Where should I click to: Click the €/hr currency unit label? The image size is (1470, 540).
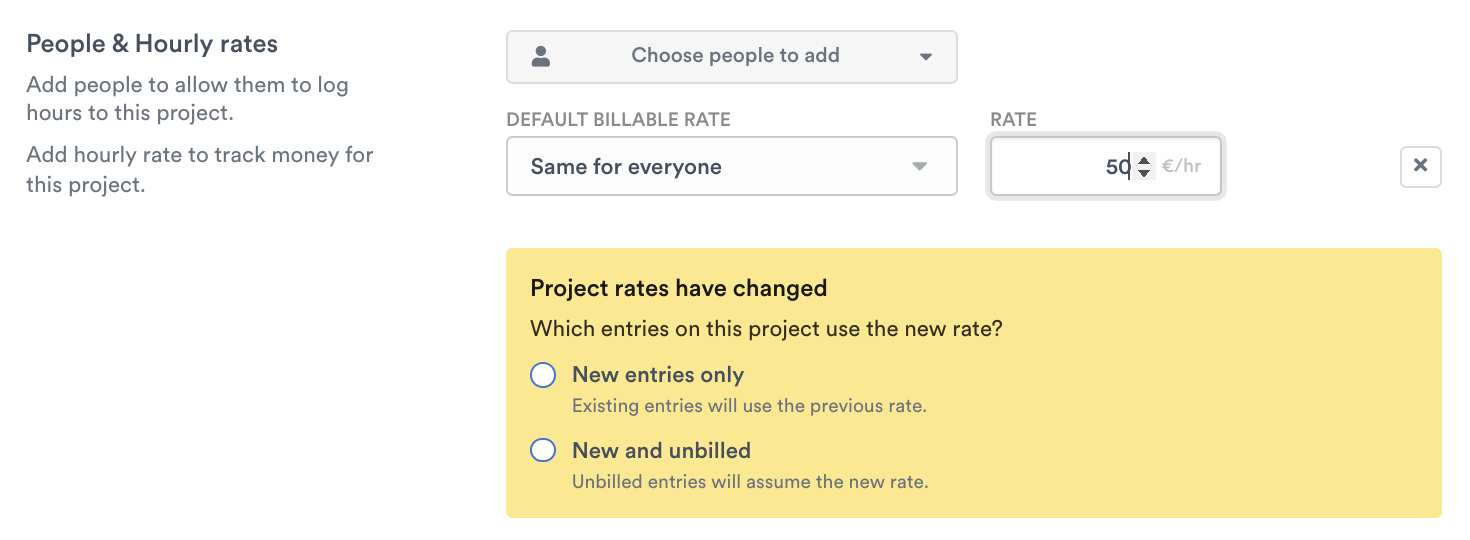pyautogui.click(x=1182, y=167)
